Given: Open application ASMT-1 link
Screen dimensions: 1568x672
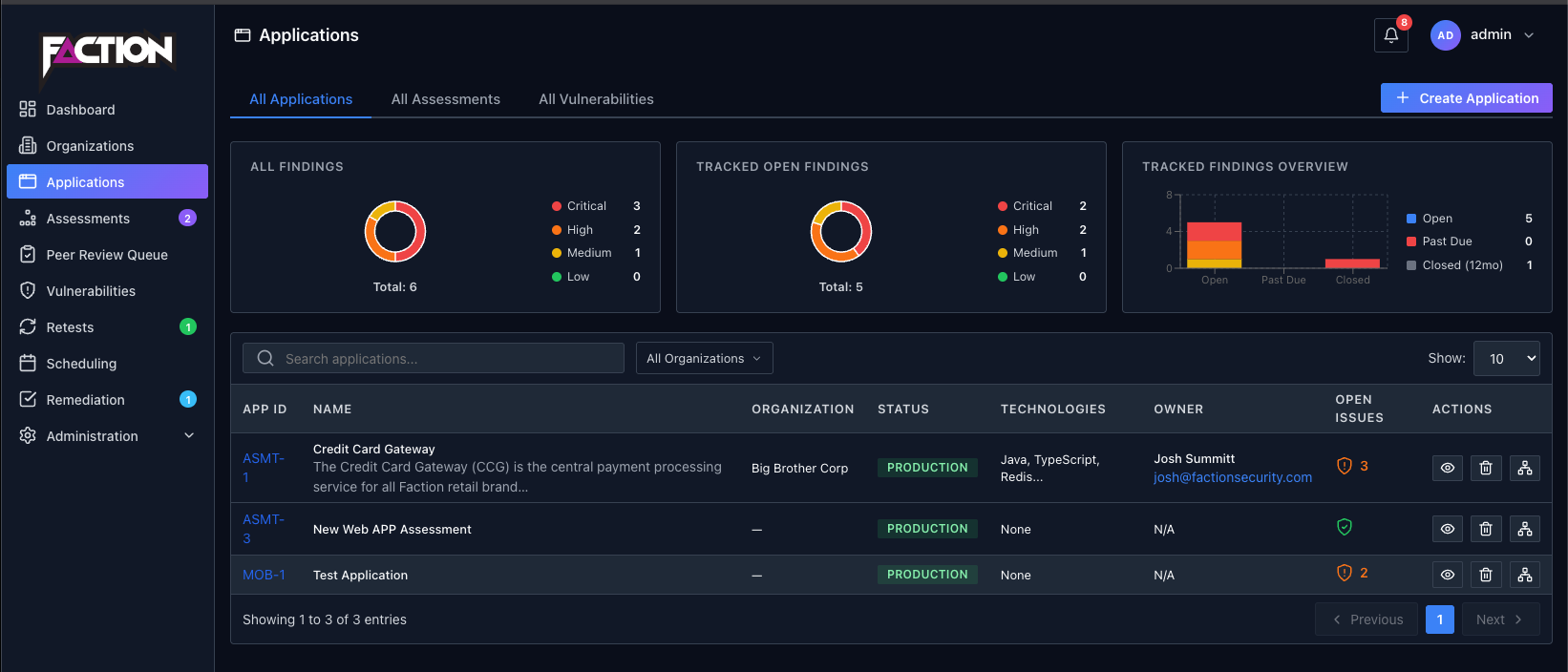Looking at the screenshot, I should point(264,468).
